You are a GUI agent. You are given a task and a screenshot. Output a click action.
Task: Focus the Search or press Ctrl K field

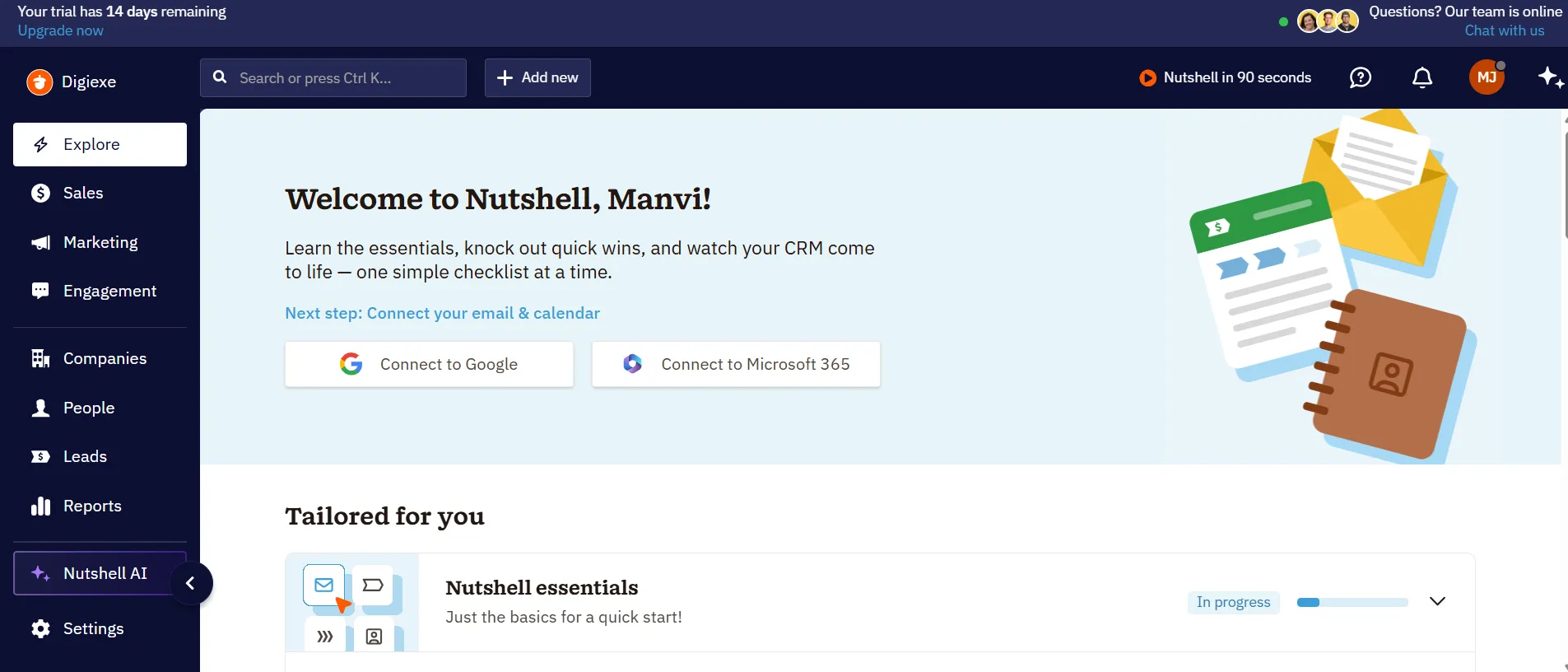coord(333,77)
